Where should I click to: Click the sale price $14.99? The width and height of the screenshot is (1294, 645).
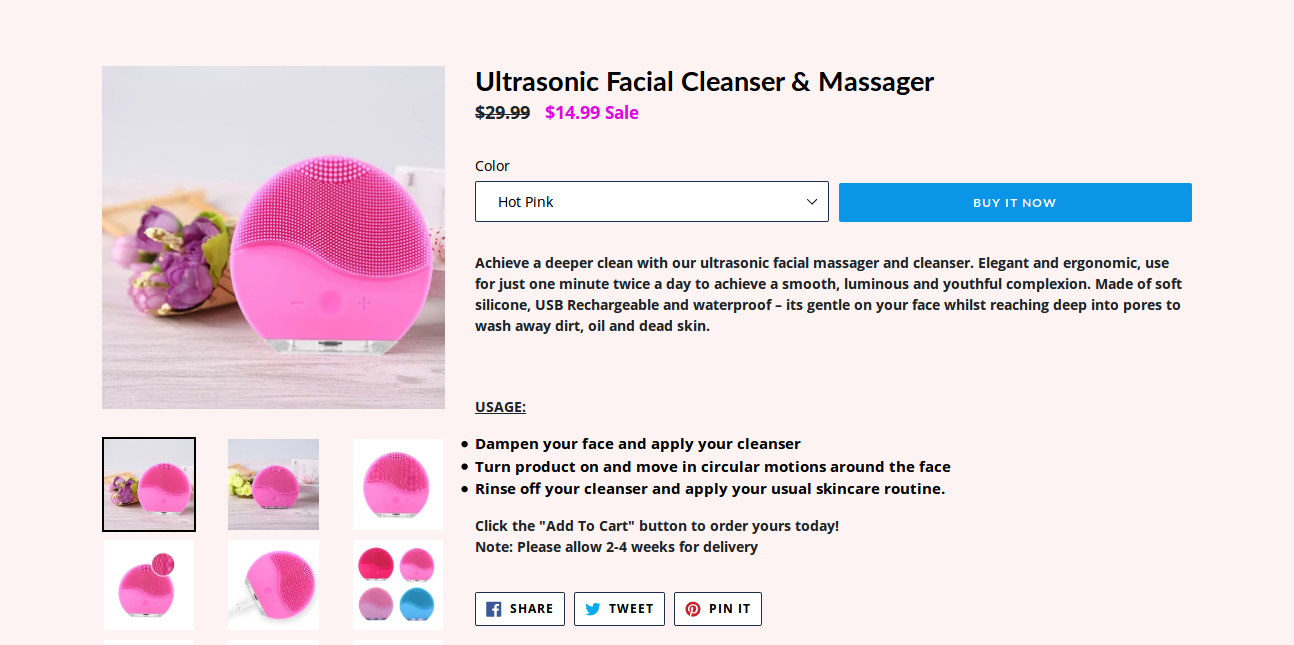(574, 112)
